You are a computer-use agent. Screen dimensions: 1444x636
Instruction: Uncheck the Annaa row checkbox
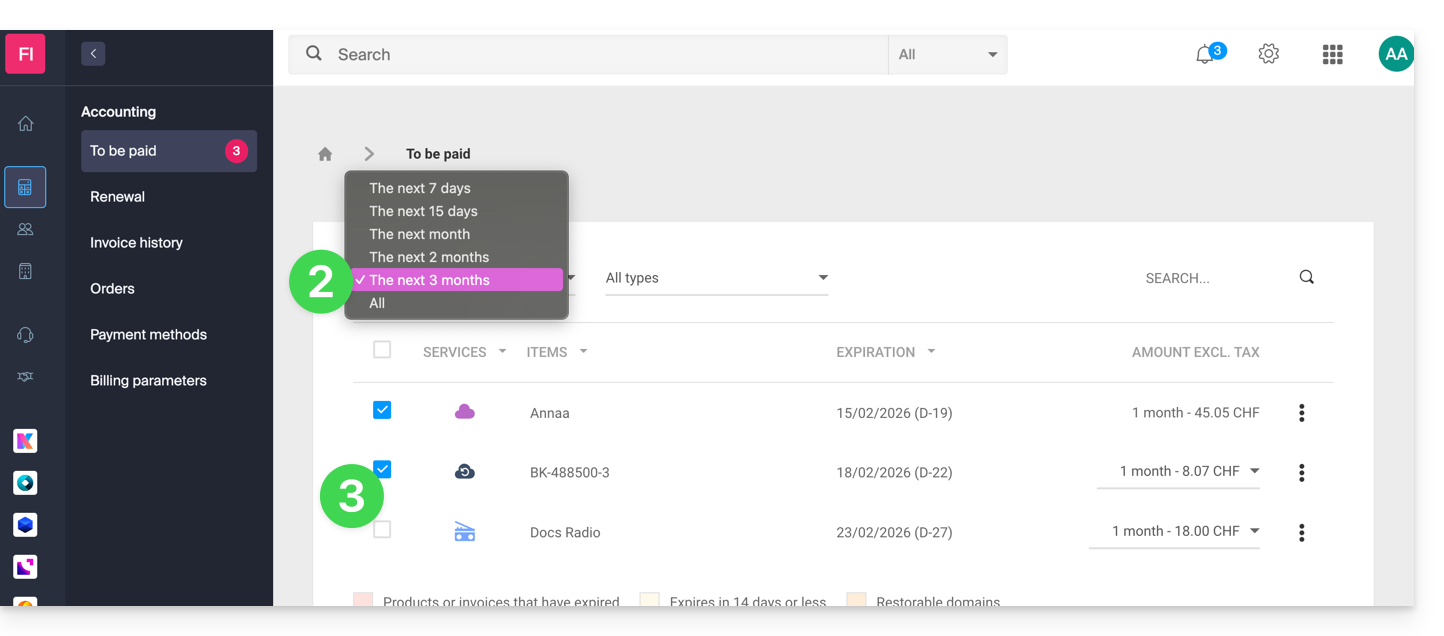382,410
